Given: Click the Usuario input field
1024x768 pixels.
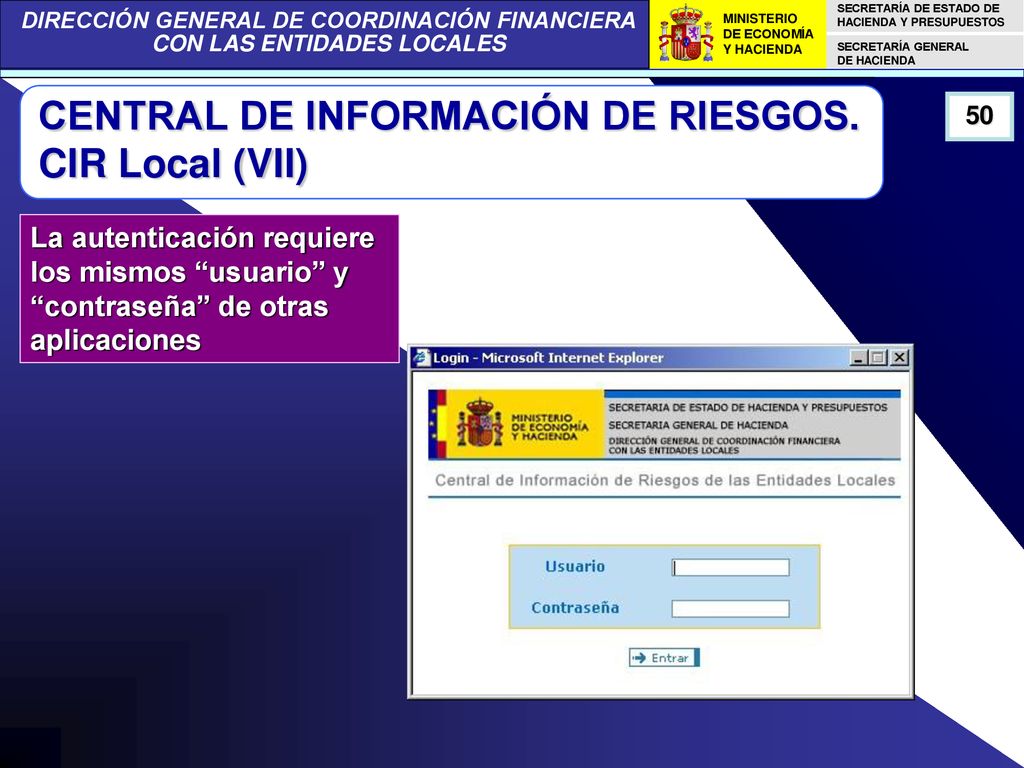Looking at the screenshot, I should click(x=730, y=567).
